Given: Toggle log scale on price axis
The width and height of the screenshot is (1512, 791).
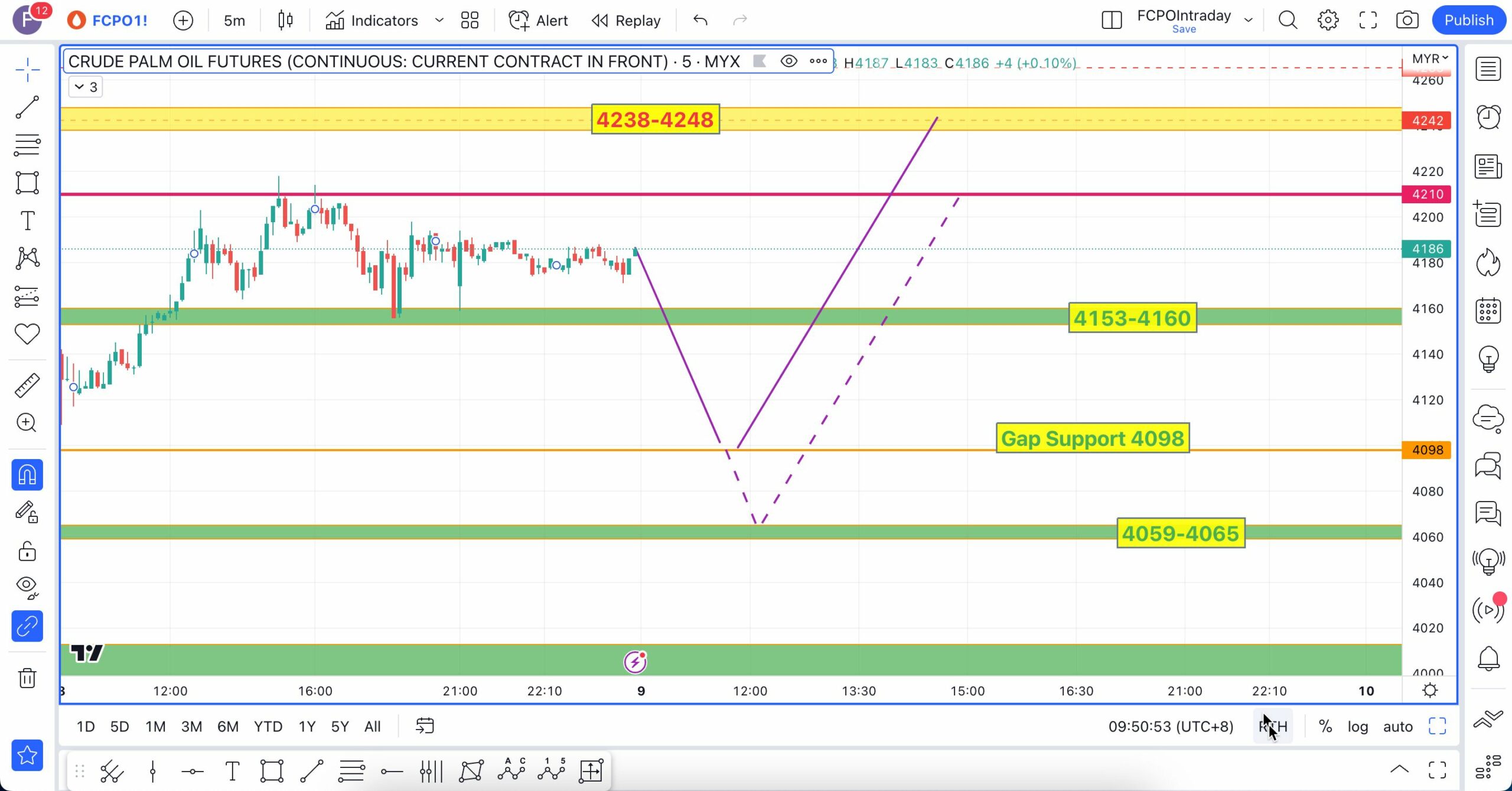Looking at the screenshot, I should (1357, 727).
